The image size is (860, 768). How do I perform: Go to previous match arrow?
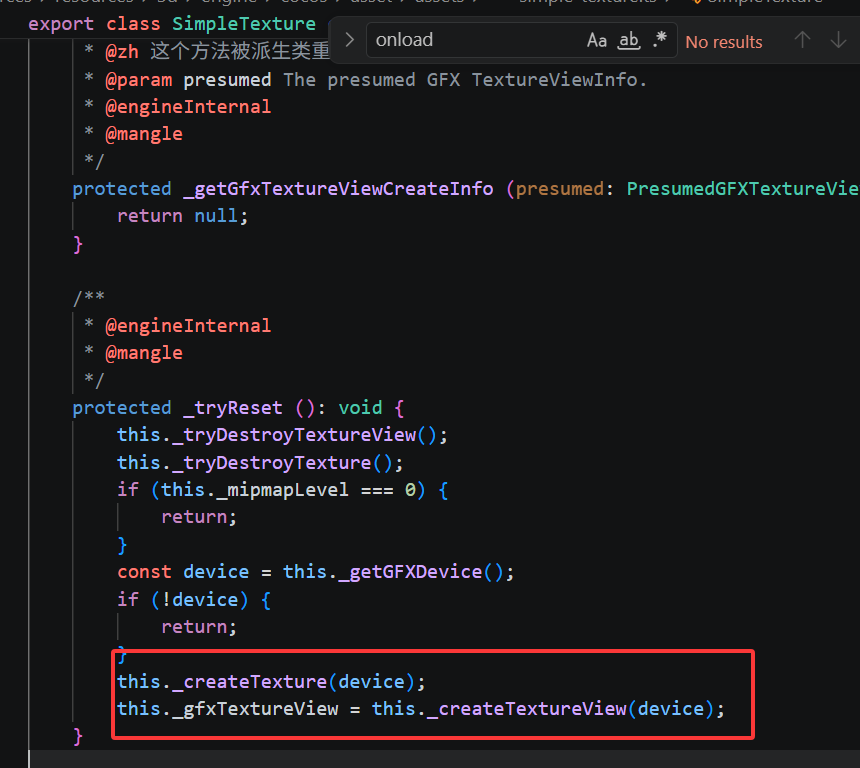coord(802,40)
